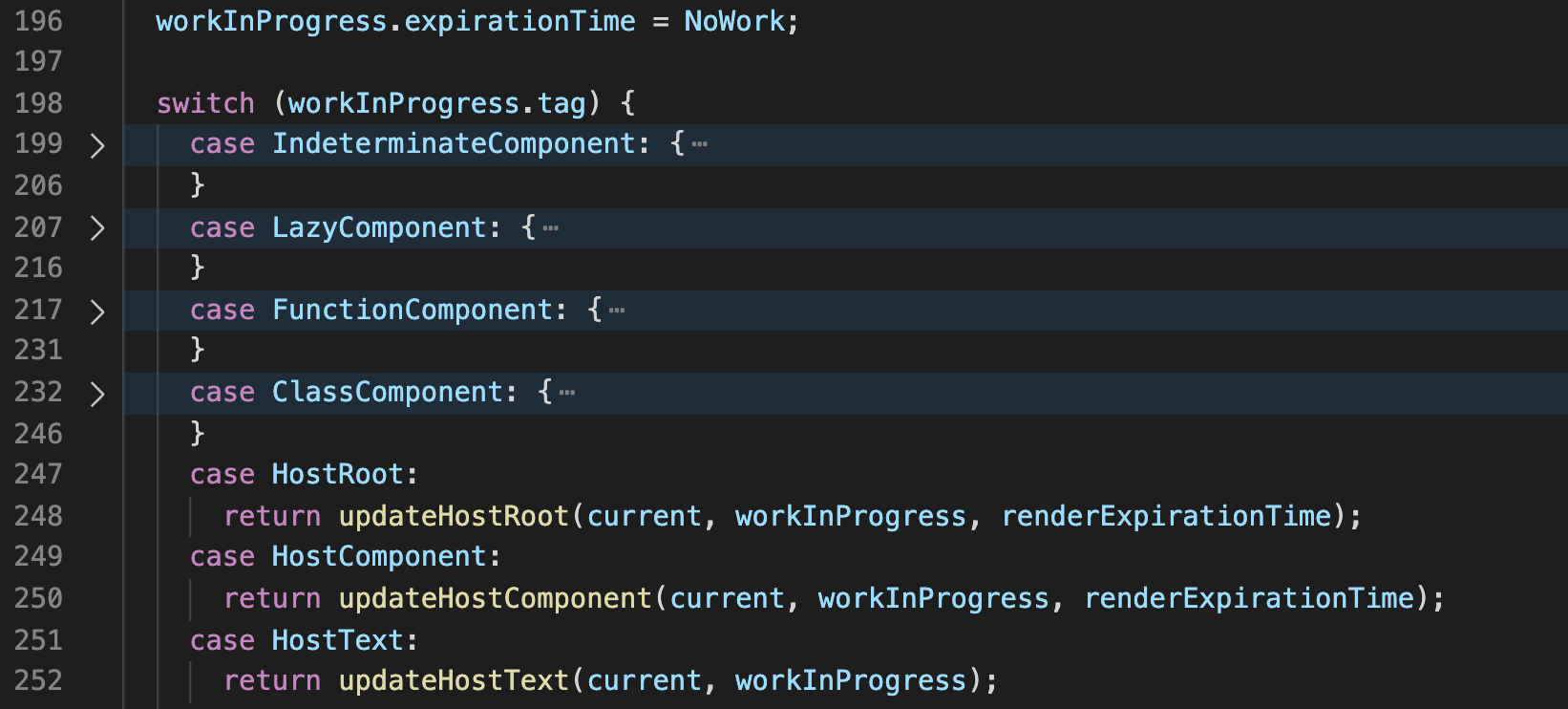Click the ellipsis after IndeterminateComponent brace

point(700,145)
